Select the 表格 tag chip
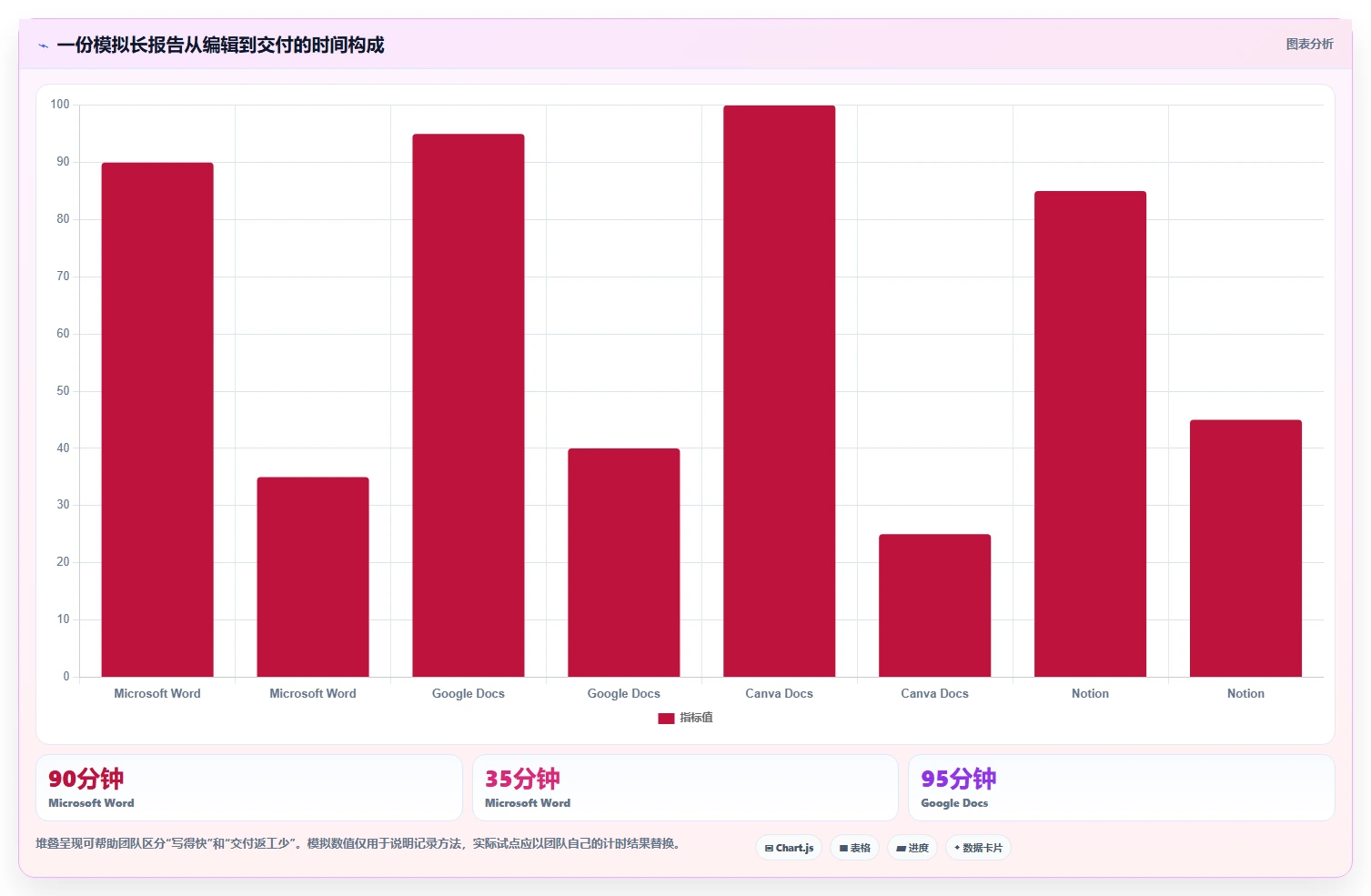 [854, 848]
